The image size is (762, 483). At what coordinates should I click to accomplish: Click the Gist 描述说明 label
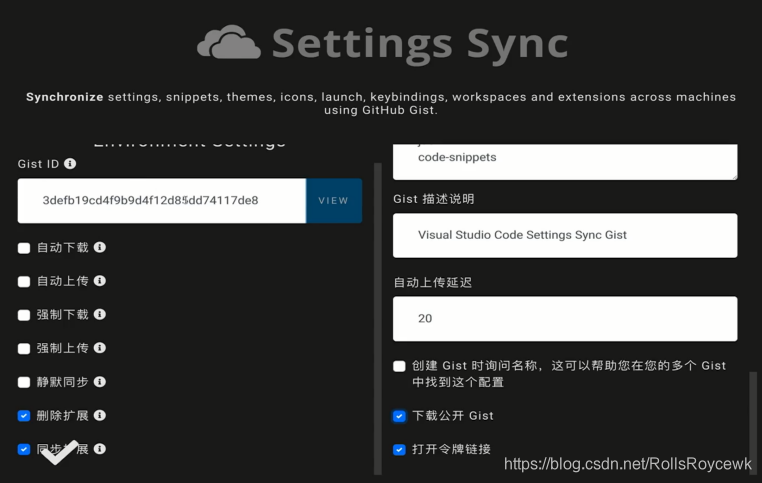pos(433,199)
